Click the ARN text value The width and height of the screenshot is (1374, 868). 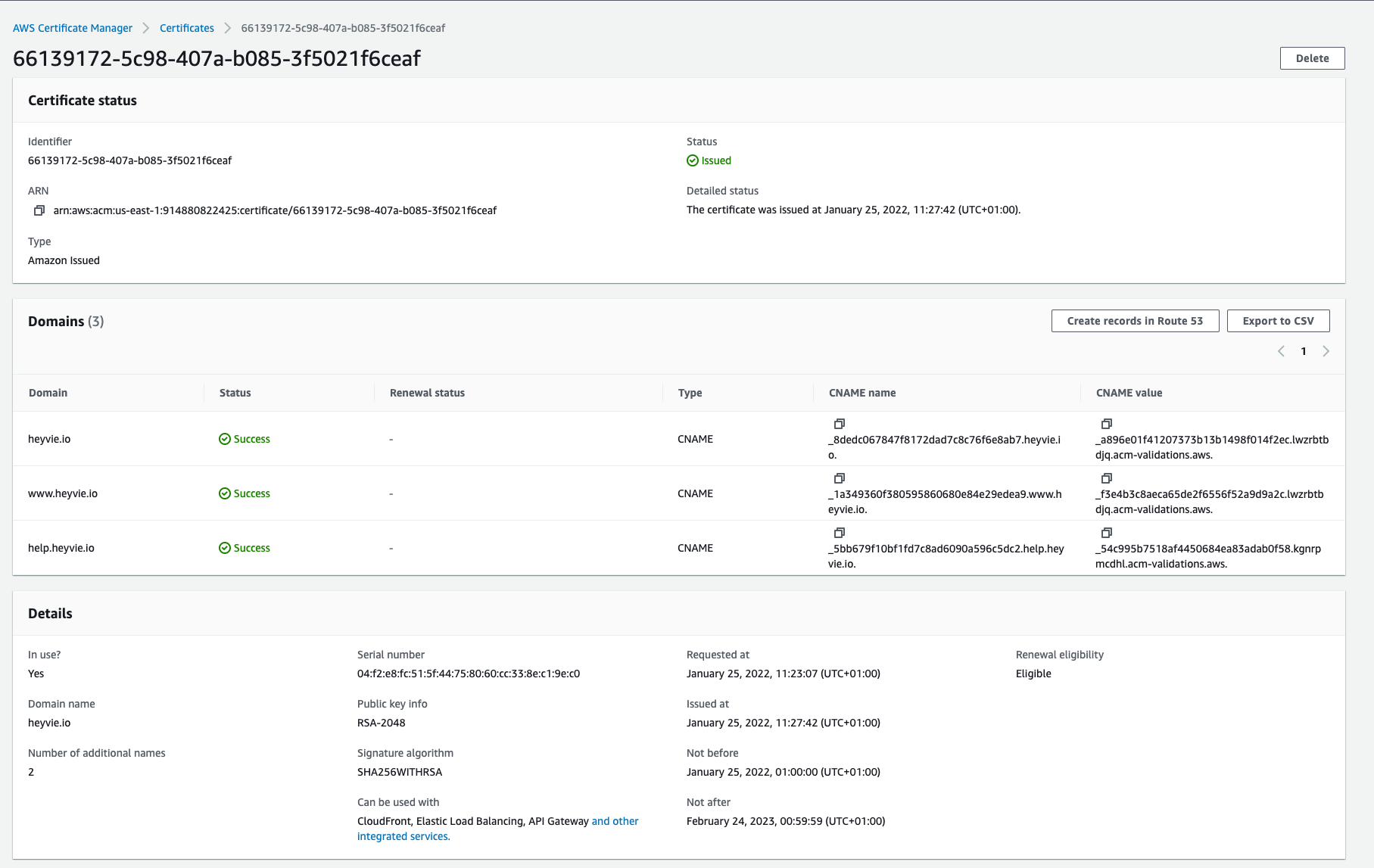(x=275, y=210)
